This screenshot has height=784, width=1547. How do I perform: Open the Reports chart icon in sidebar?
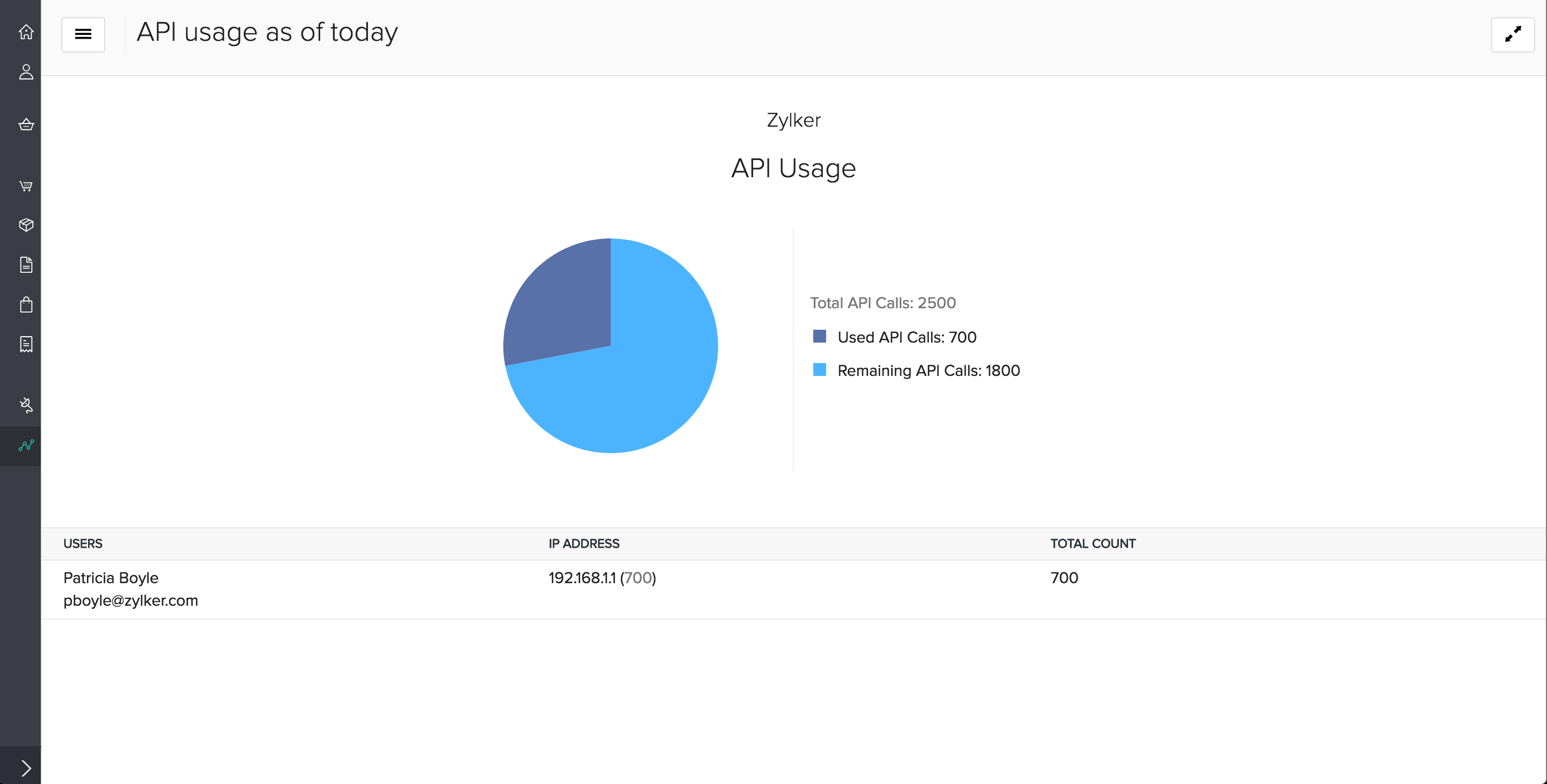coord(26,445)
